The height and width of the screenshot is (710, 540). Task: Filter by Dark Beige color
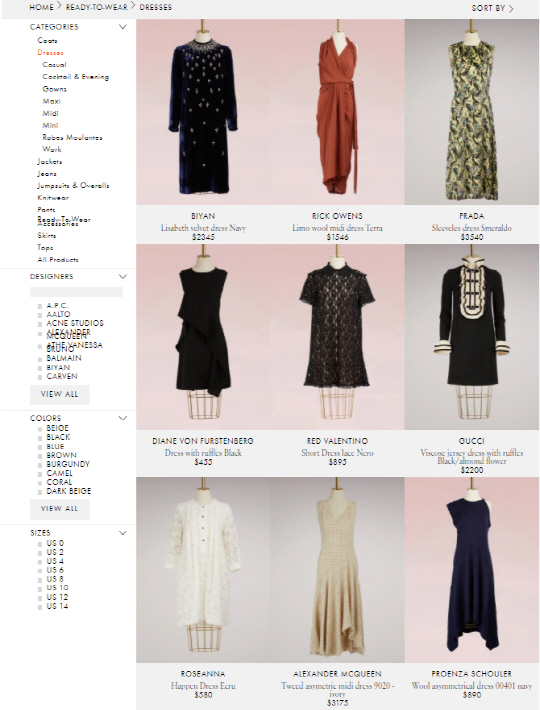[68, 491]
